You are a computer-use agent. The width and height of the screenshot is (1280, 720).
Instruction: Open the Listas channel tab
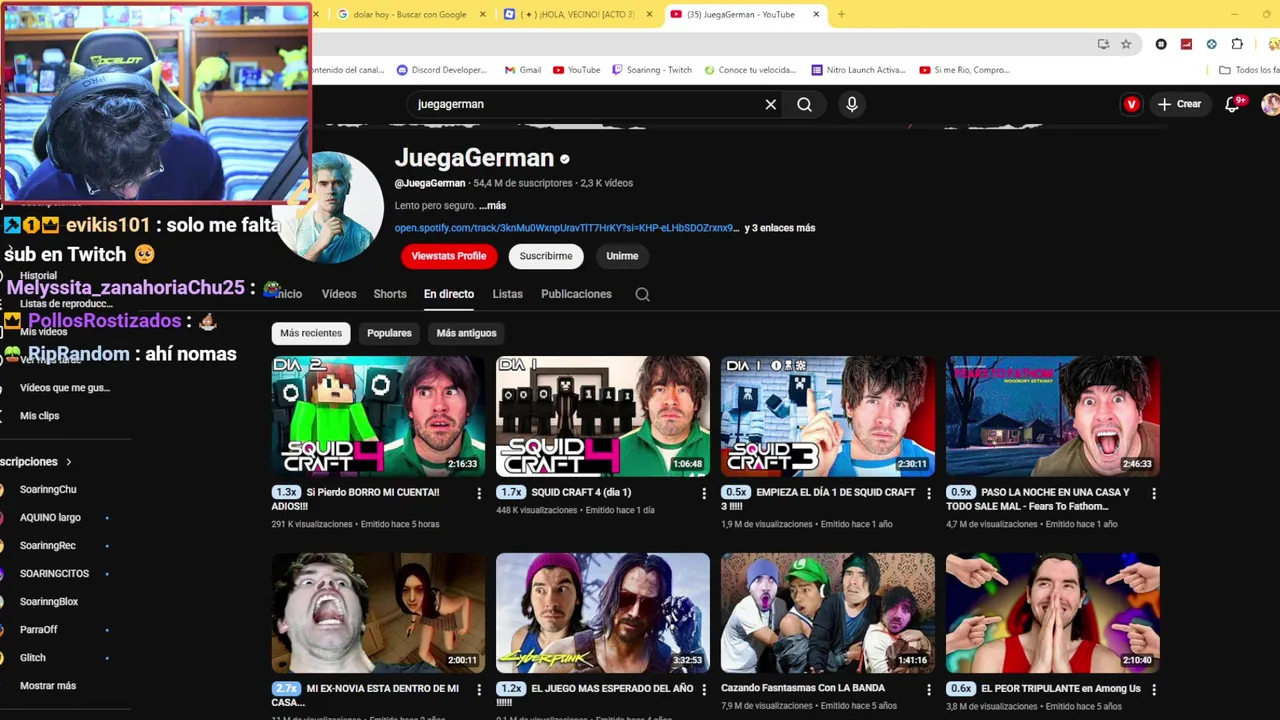[x=507, y=294]
